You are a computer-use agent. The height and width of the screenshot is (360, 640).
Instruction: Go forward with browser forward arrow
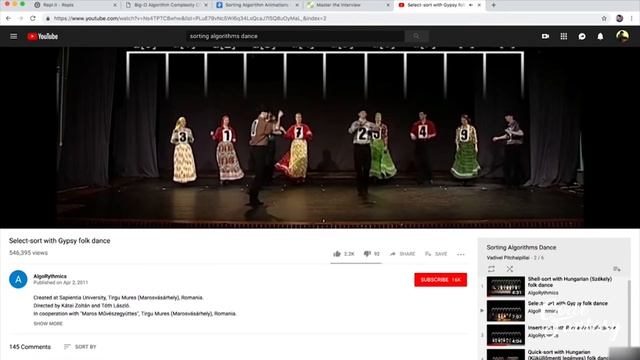coord(21,18)
